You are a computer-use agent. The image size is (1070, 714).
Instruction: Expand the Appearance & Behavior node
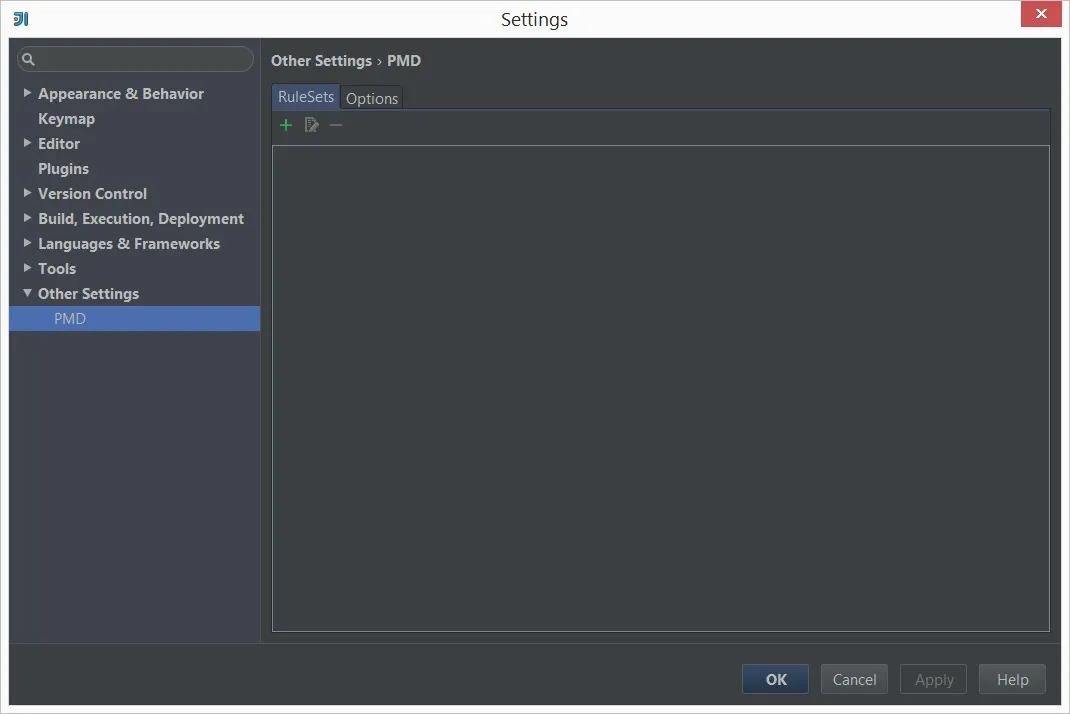pos(27,93)
